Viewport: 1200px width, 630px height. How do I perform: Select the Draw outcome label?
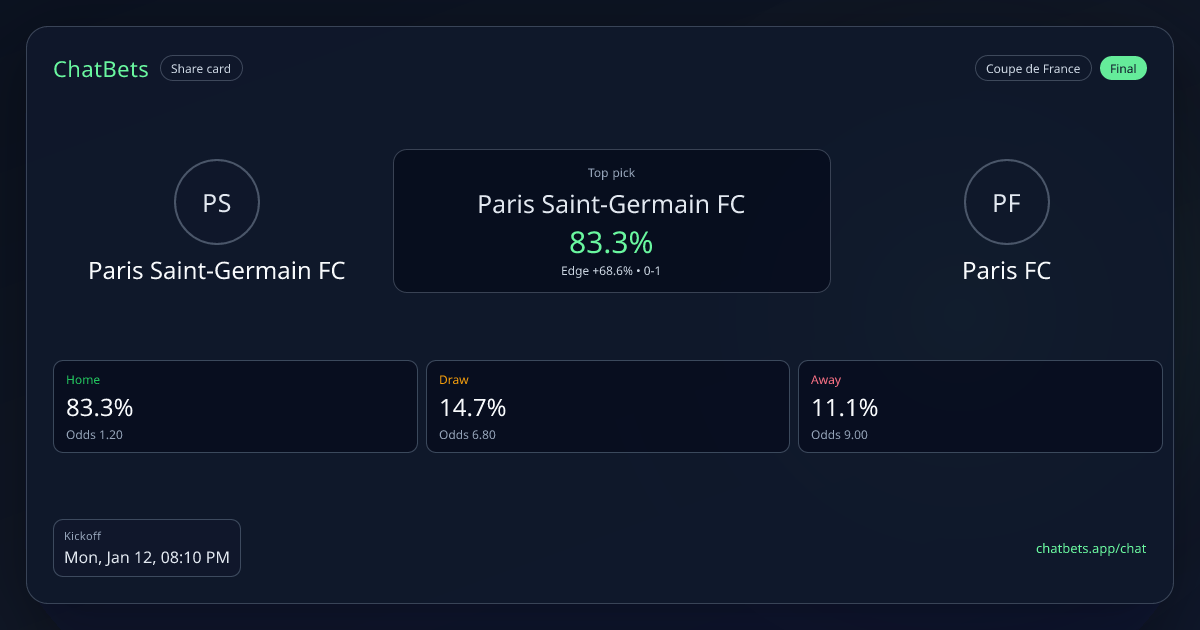[454, 380]
